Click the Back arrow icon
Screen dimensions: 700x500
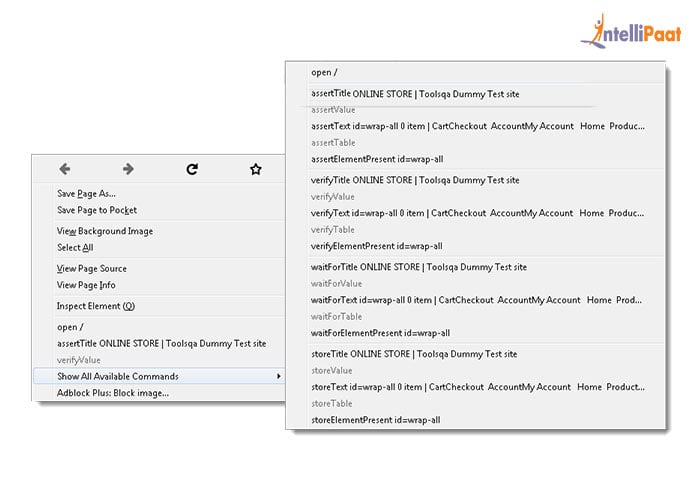point(65,169)
